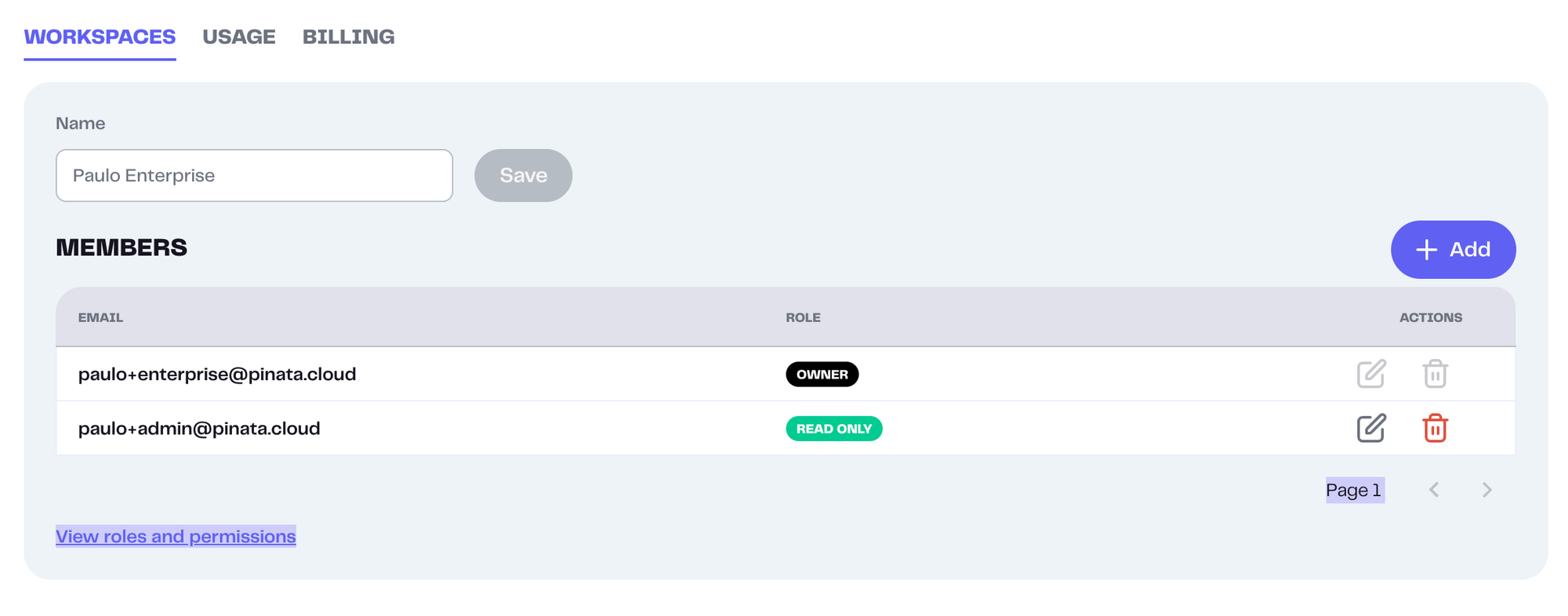Open the Billing tab
This screenshot has height=616, width=1568.
click(x=348, y=37)
